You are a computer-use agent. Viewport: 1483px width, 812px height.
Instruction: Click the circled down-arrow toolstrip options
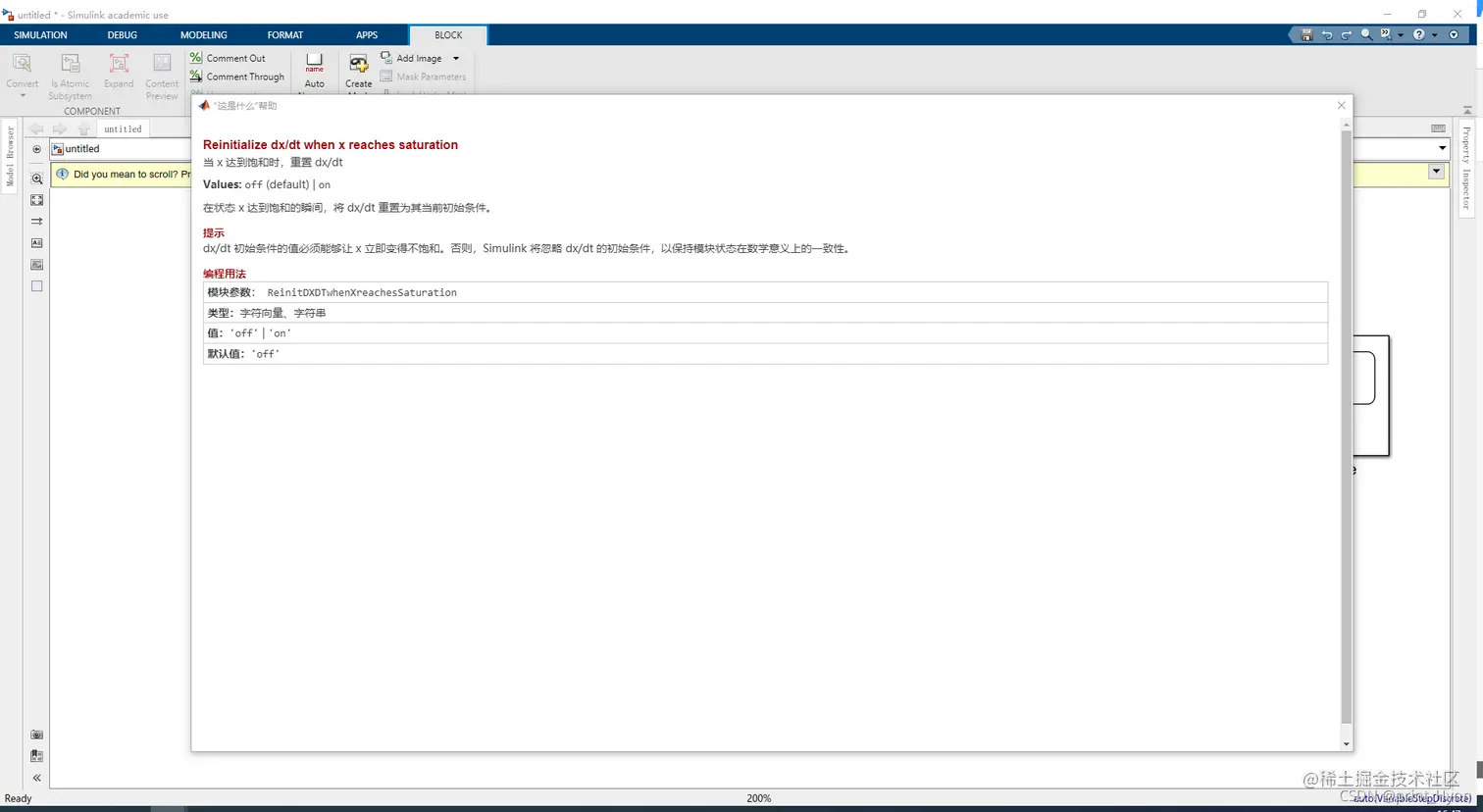[x=1454, y=34]
